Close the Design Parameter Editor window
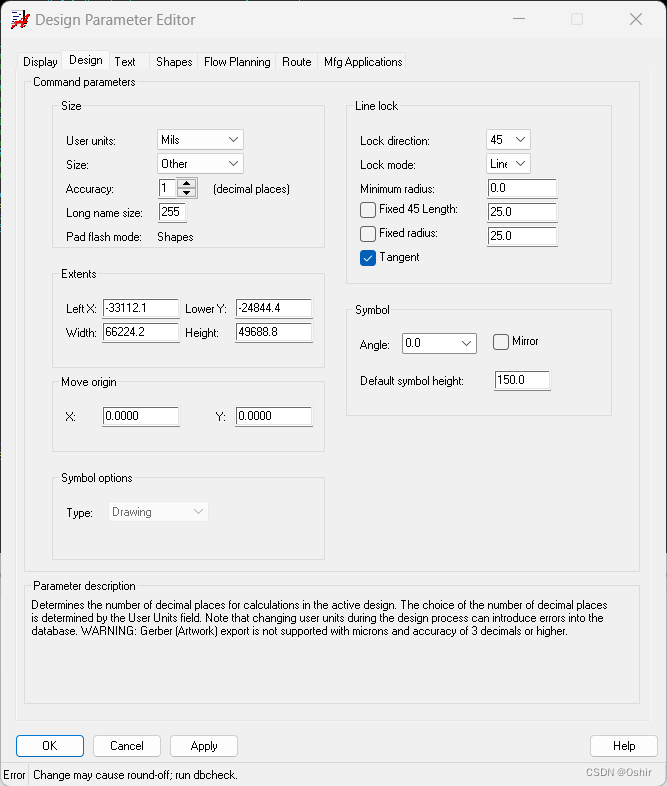The height and width of the screenshot is (786, 667). pos(635,19)
